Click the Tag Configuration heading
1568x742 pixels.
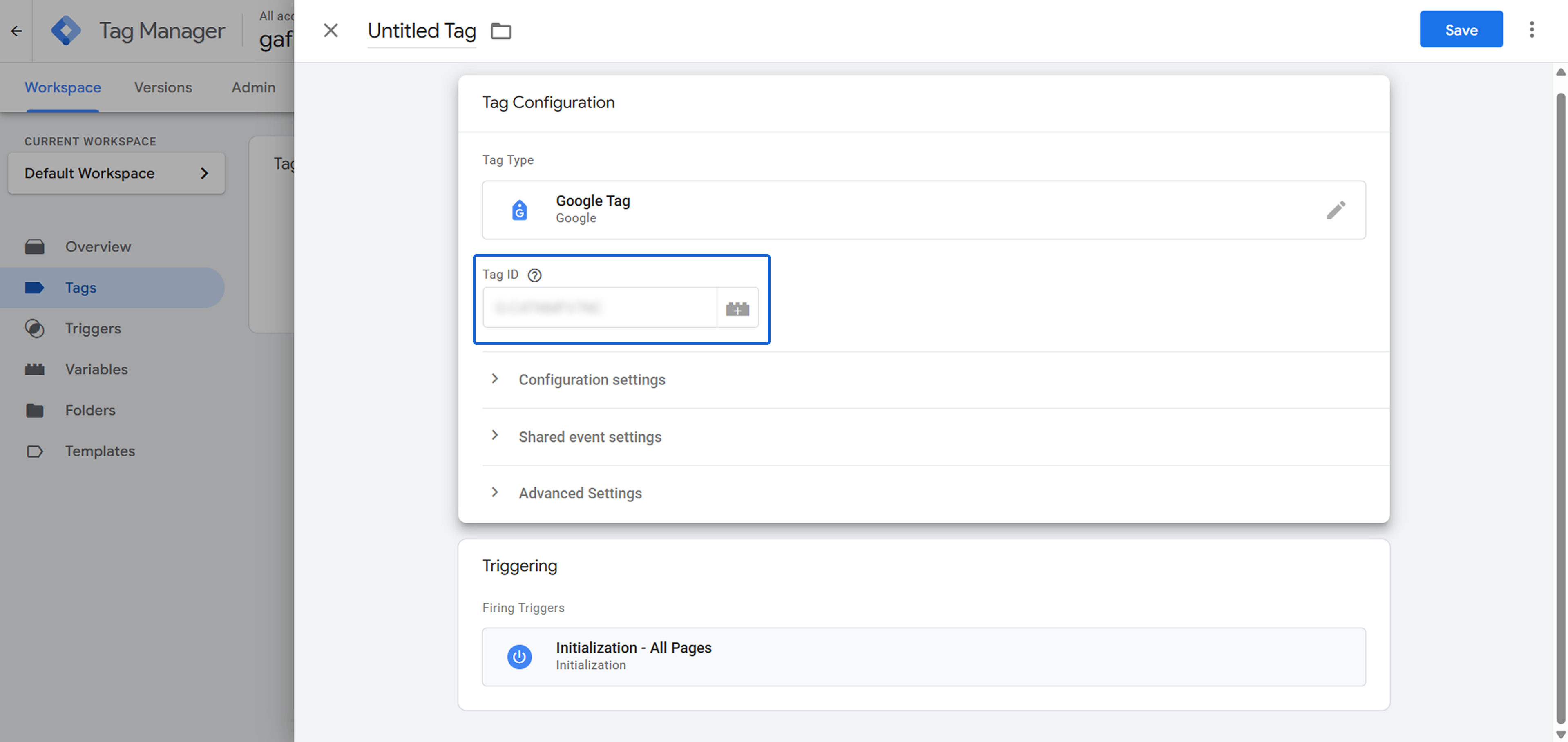(x=548, y=102)
